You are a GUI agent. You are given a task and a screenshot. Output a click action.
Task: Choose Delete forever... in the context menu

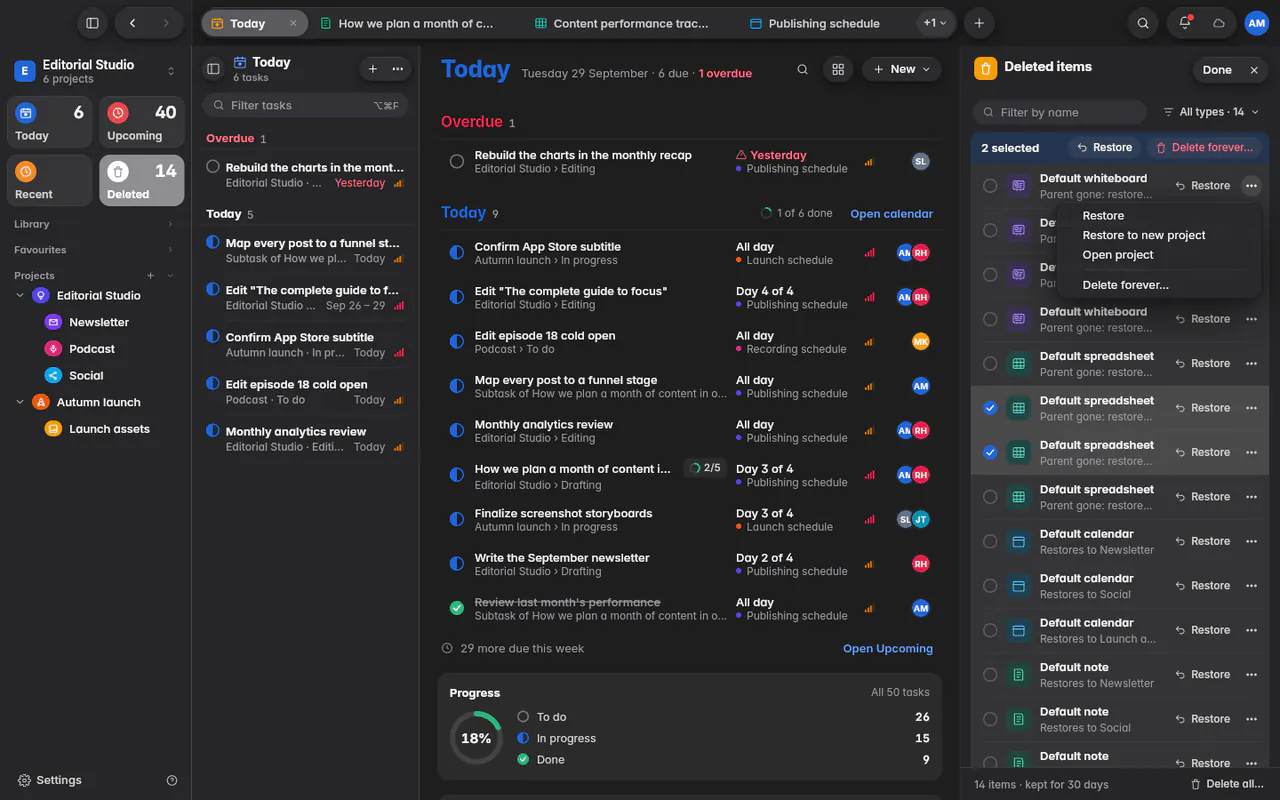1125,285
